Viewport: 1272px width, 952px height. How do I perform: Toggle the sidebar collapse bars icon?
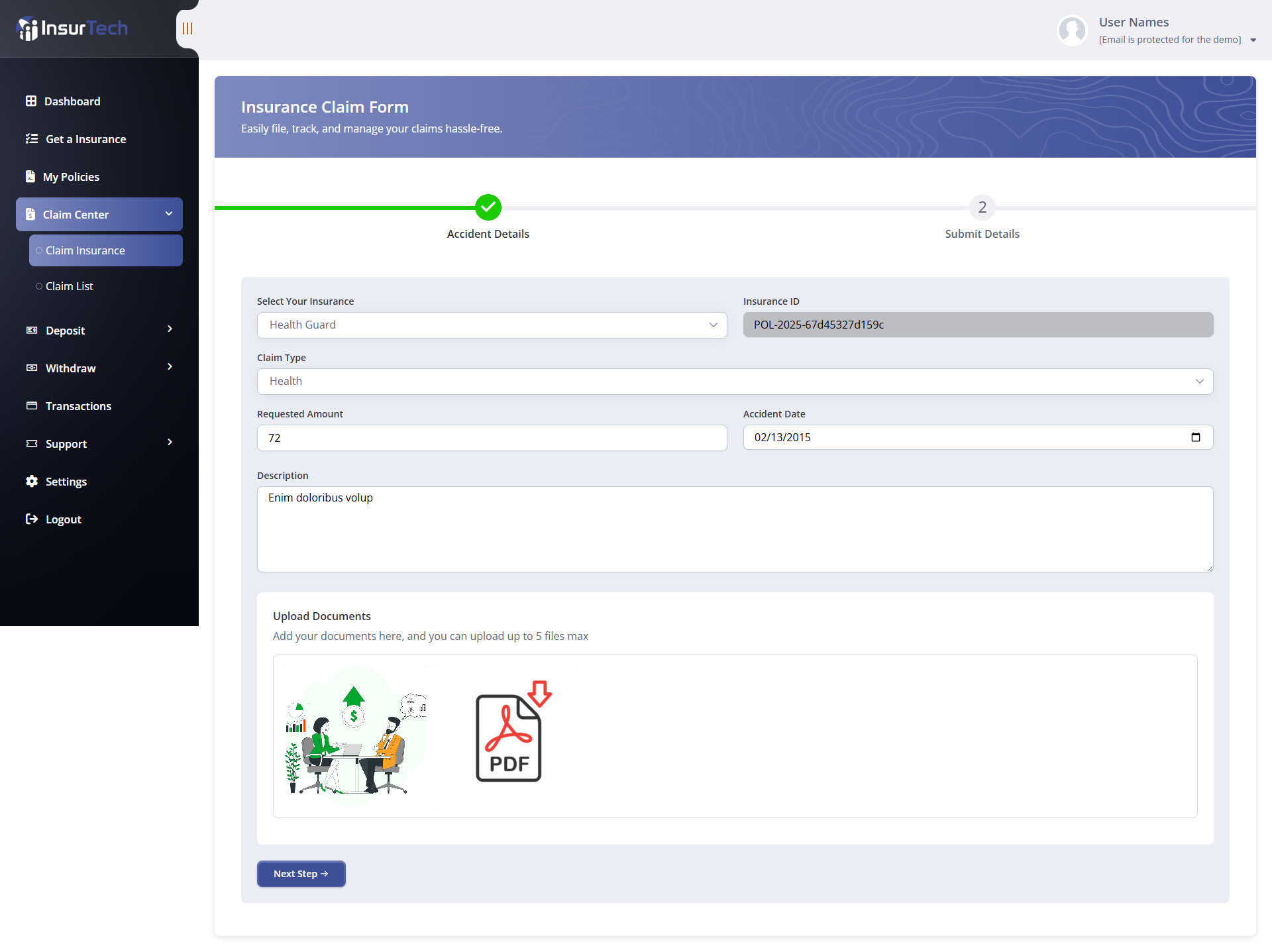point(187,28)
